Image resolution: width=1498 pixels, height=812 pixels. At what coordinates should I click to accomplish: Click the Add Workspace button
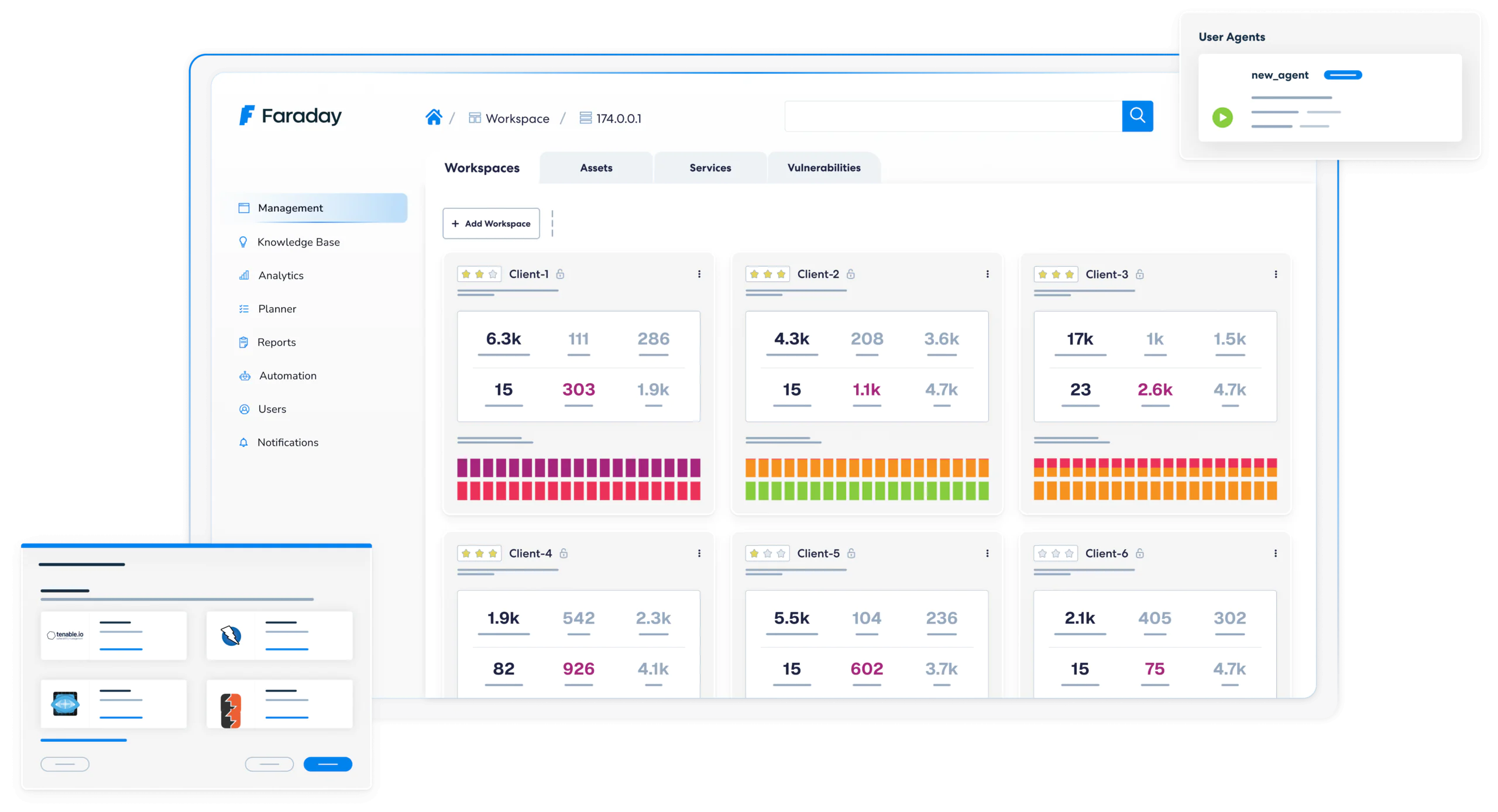[491, 223]
